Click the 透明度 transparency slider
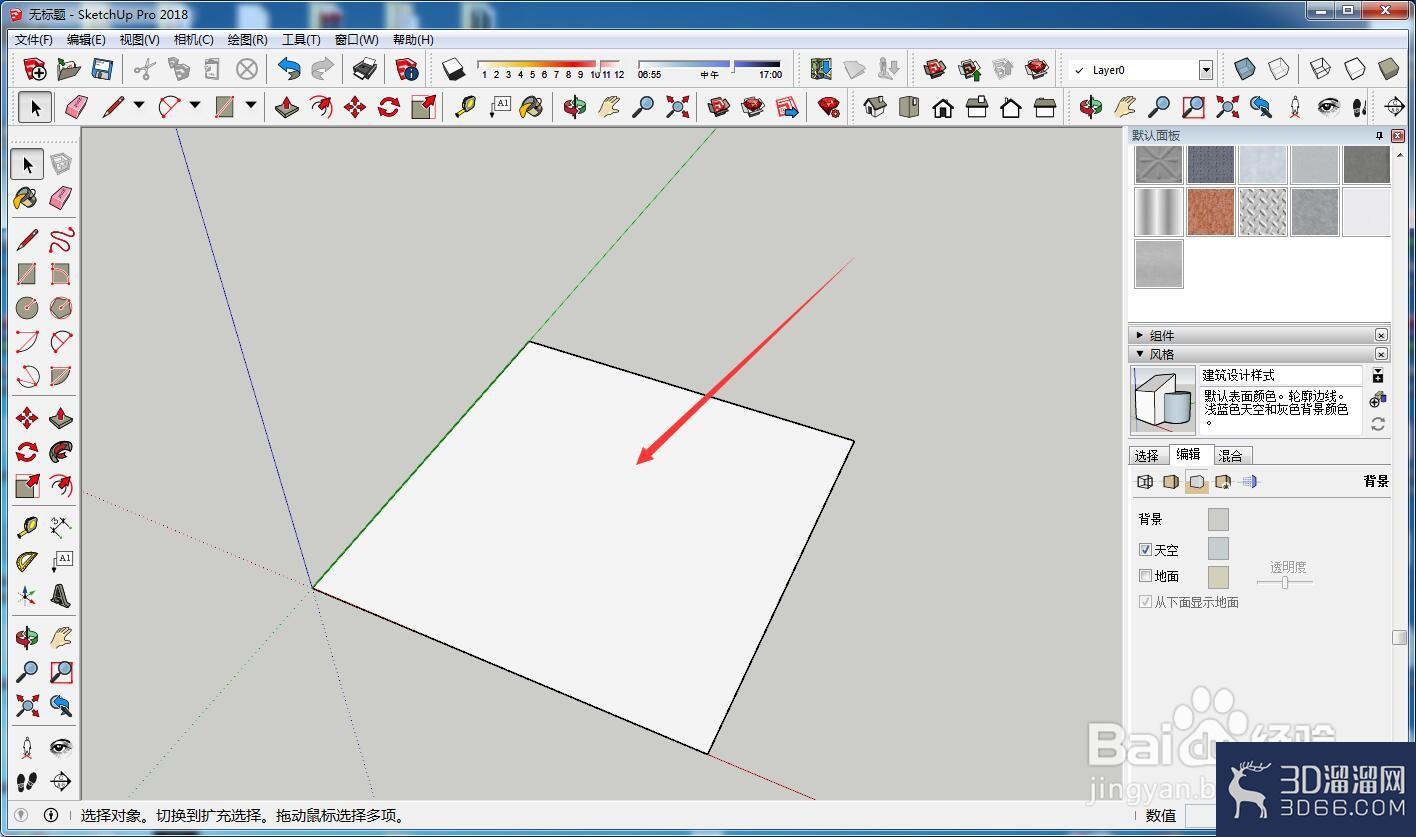The height and width of the screenshot is (837, 1416). pyautogui.click(x=1285, y=582)
